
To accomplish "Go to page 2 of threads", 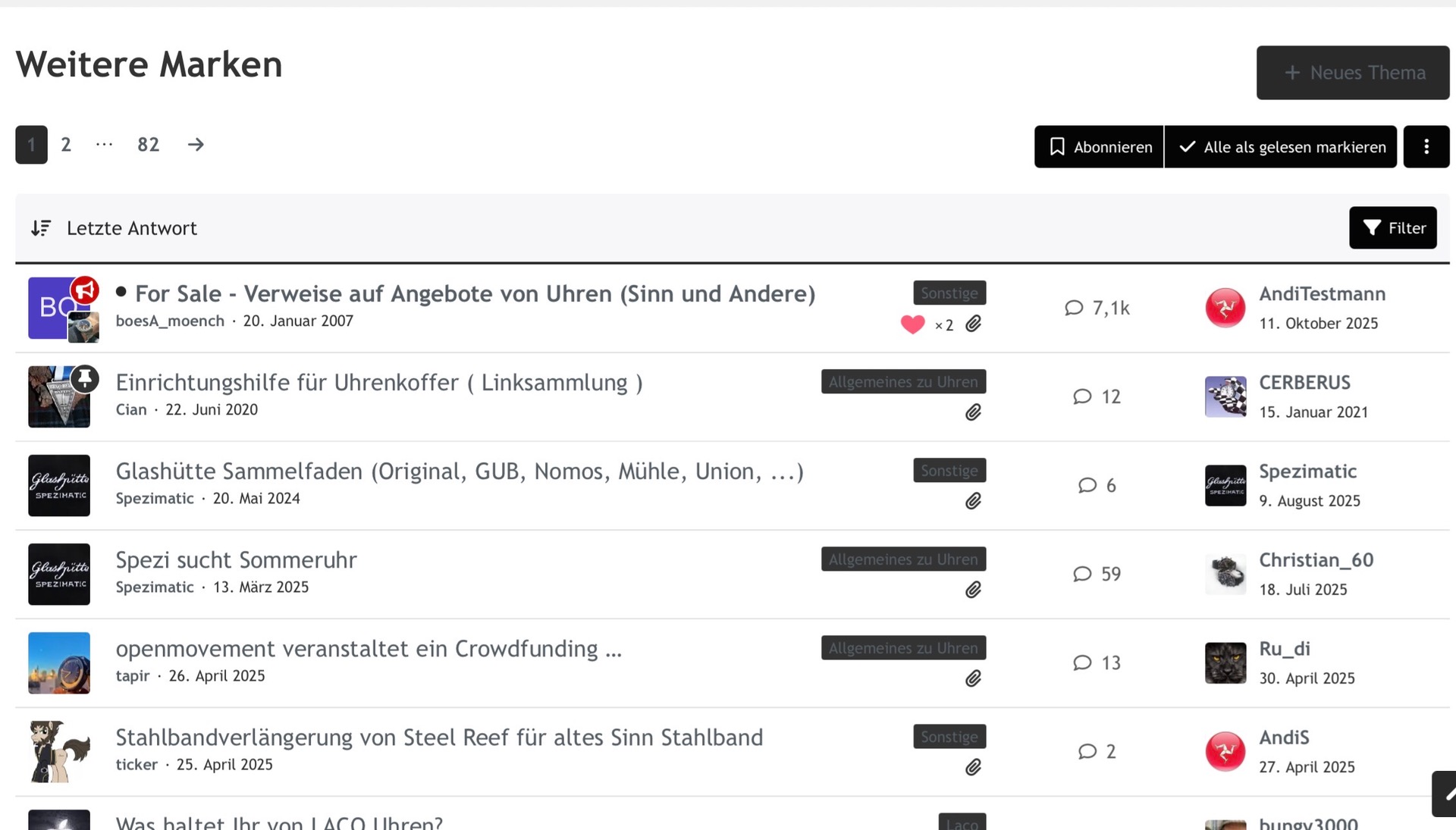I will (66, 145).
